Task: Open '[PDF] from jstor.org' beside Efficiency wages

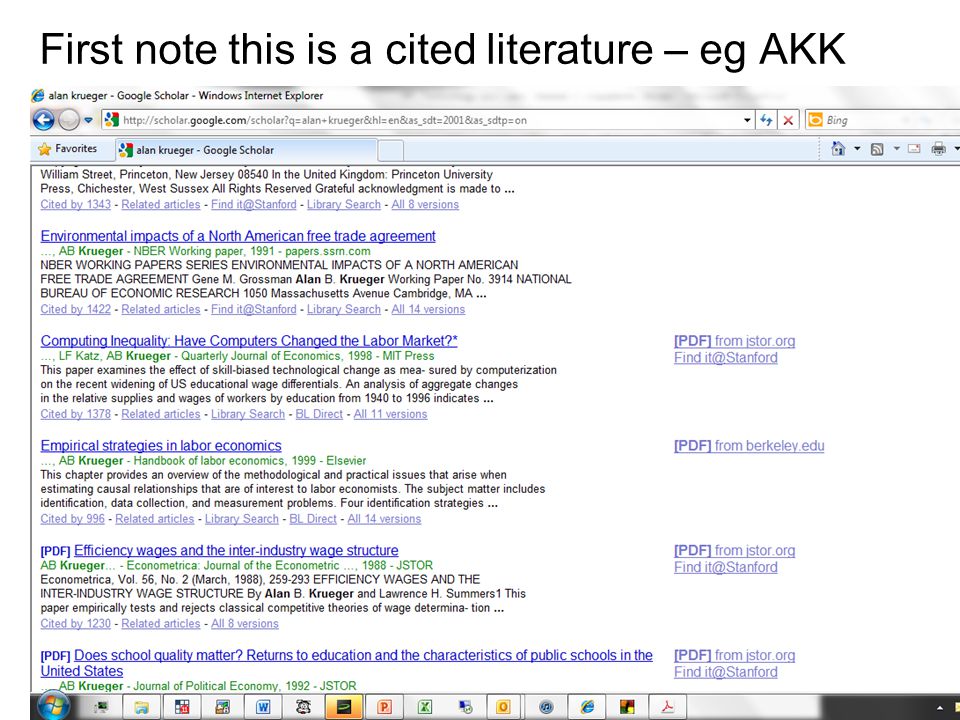Action: coord(734,550)
